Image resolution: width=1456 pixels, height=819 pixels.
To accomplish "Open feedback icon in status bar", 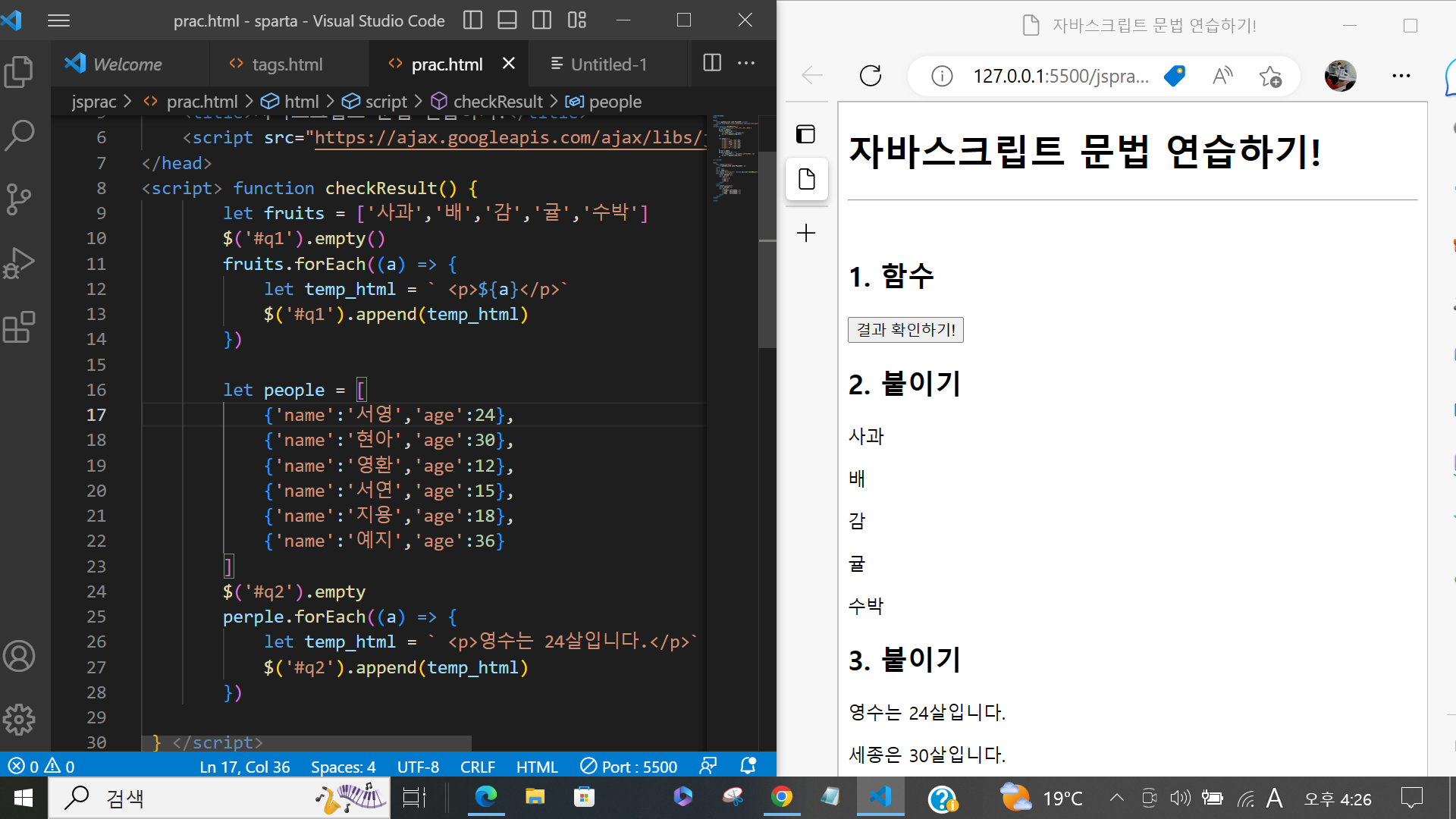I will point(708,767).
